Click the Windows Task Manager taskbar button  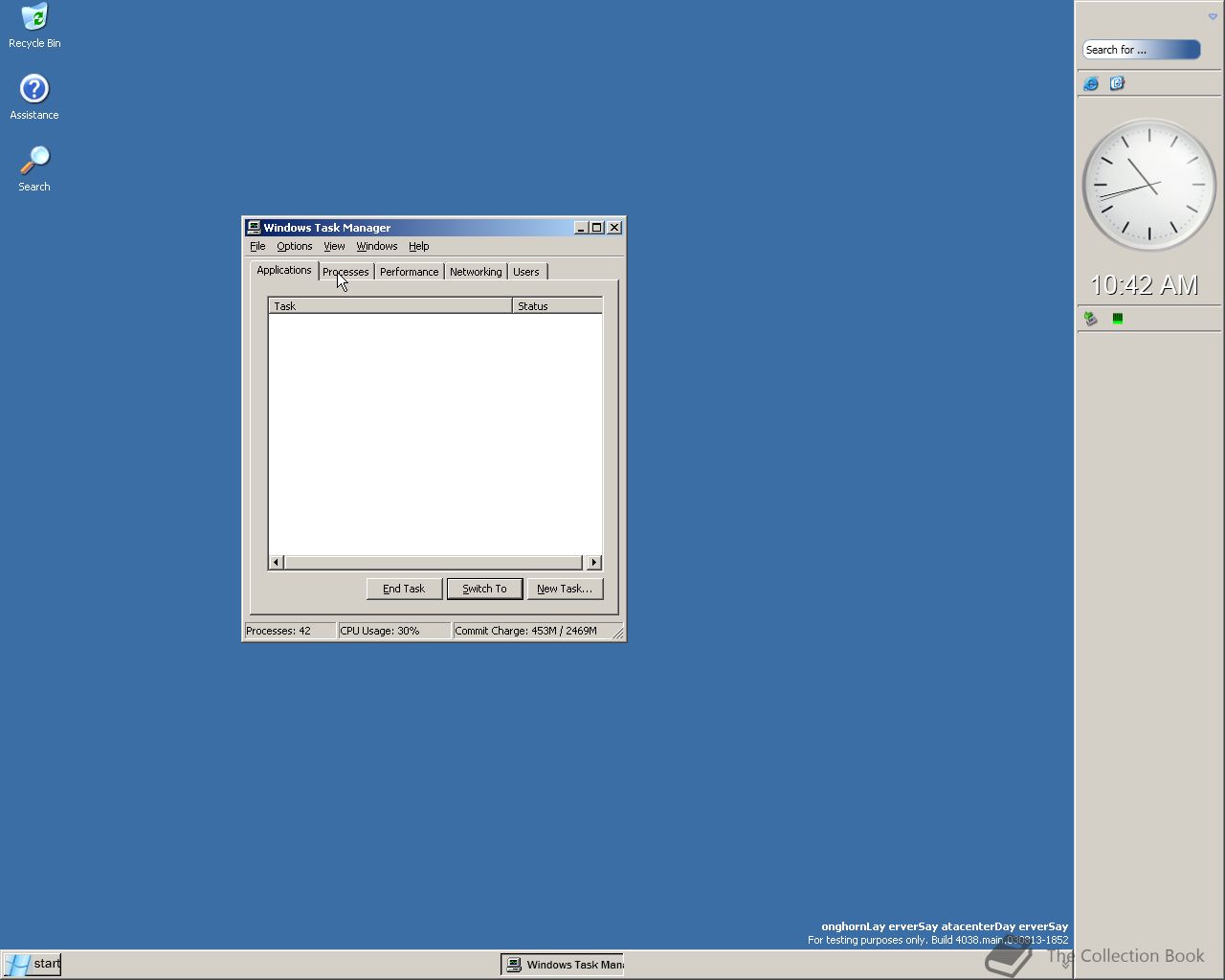click(563, 965)
